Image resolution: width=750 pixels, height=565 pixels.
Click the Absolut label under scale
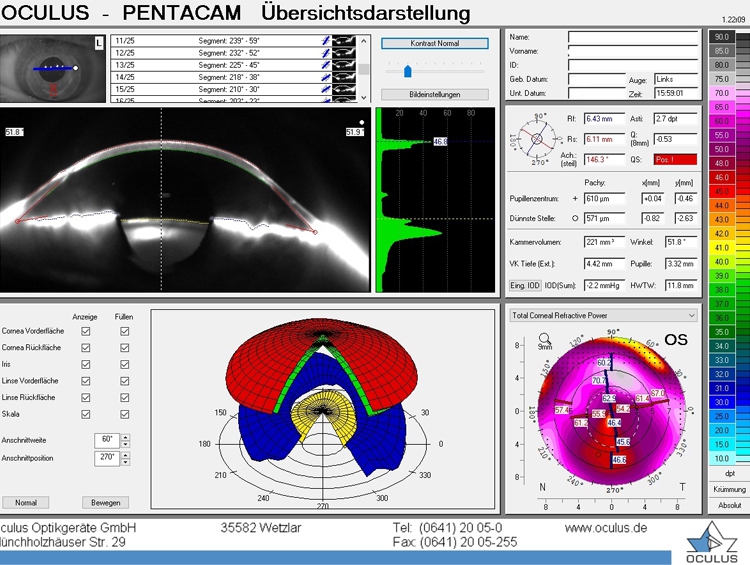729,505
